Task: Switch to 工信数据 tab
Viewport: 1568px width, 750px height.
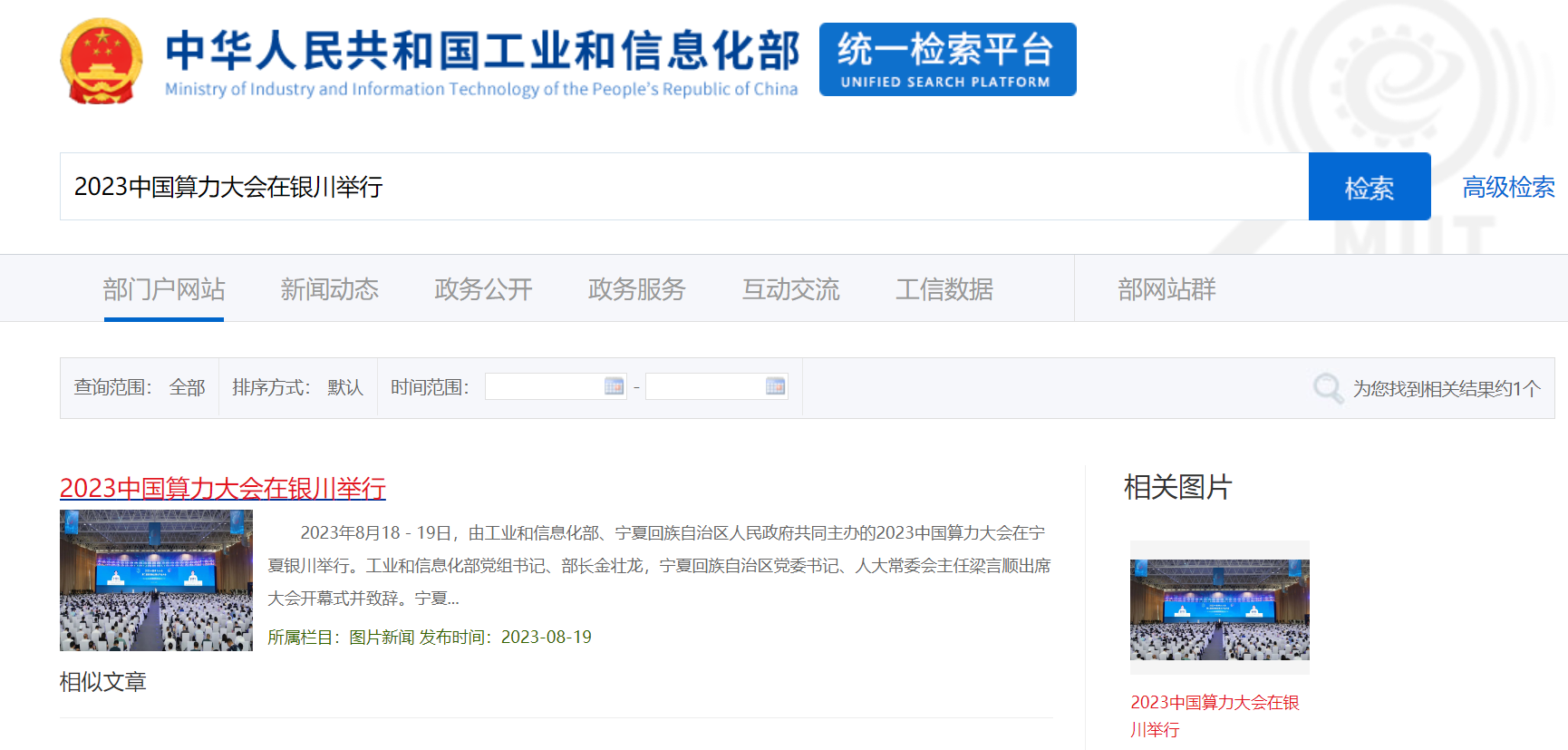Action: (x=944, y=289)
